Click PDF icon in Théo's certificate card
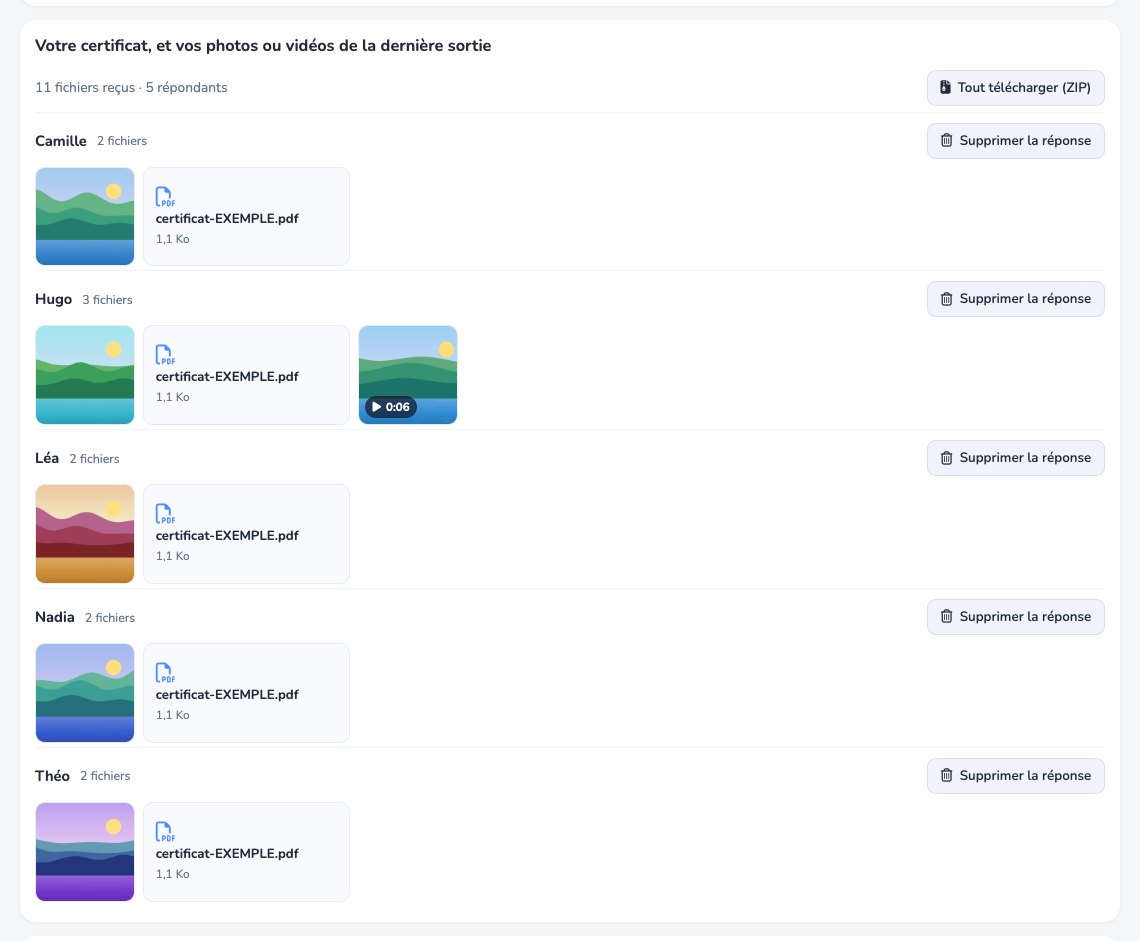Viewport: 1140px width, 941px height. 165,831
